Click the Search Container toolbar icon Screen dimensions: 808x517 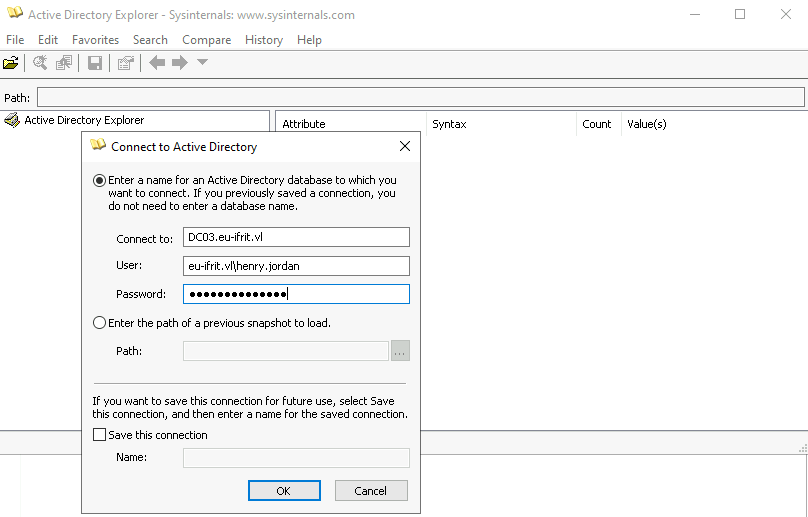[40, 63]
